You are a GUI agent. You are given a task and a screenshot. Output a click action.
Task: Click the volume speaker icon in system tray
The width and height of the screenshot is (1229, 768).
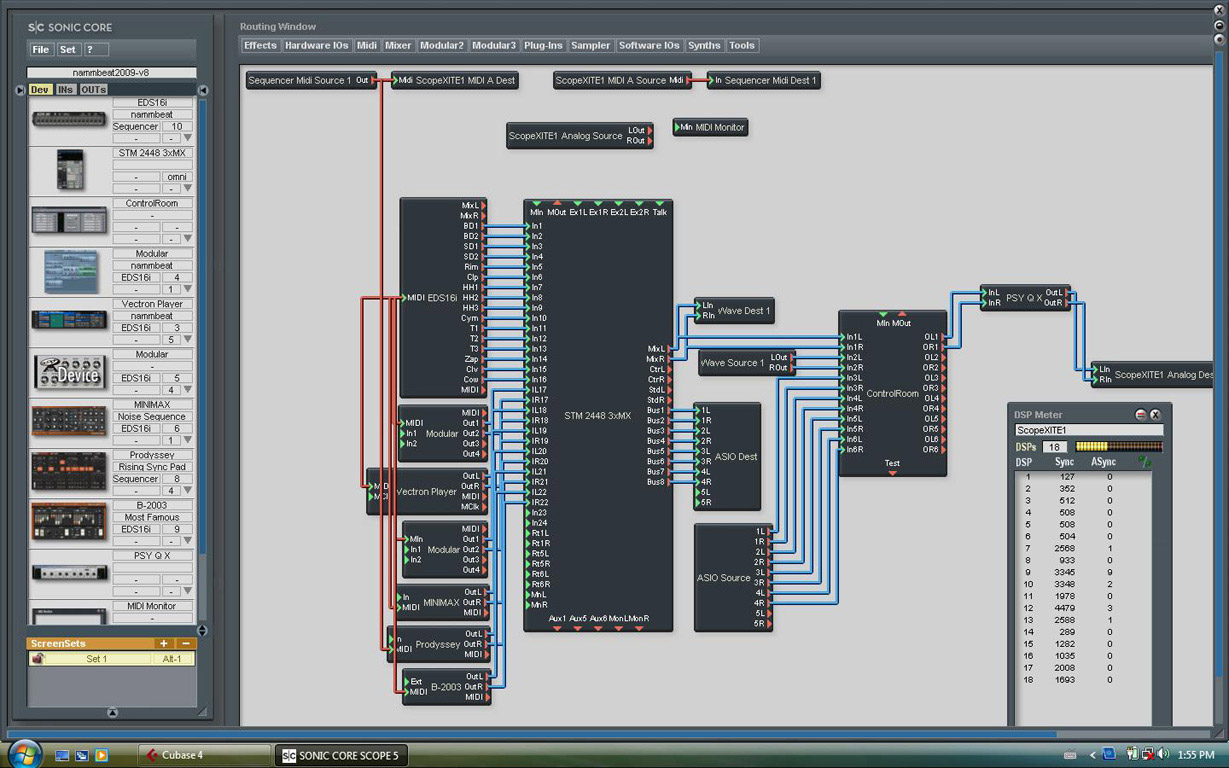pyautogui.click(x=1163, y=755)
